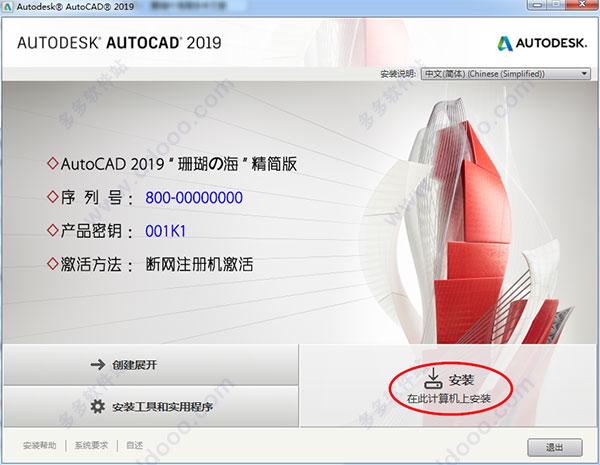Click the 激活方法 label
Screen dimensions: 600x465
pos(96,264)
